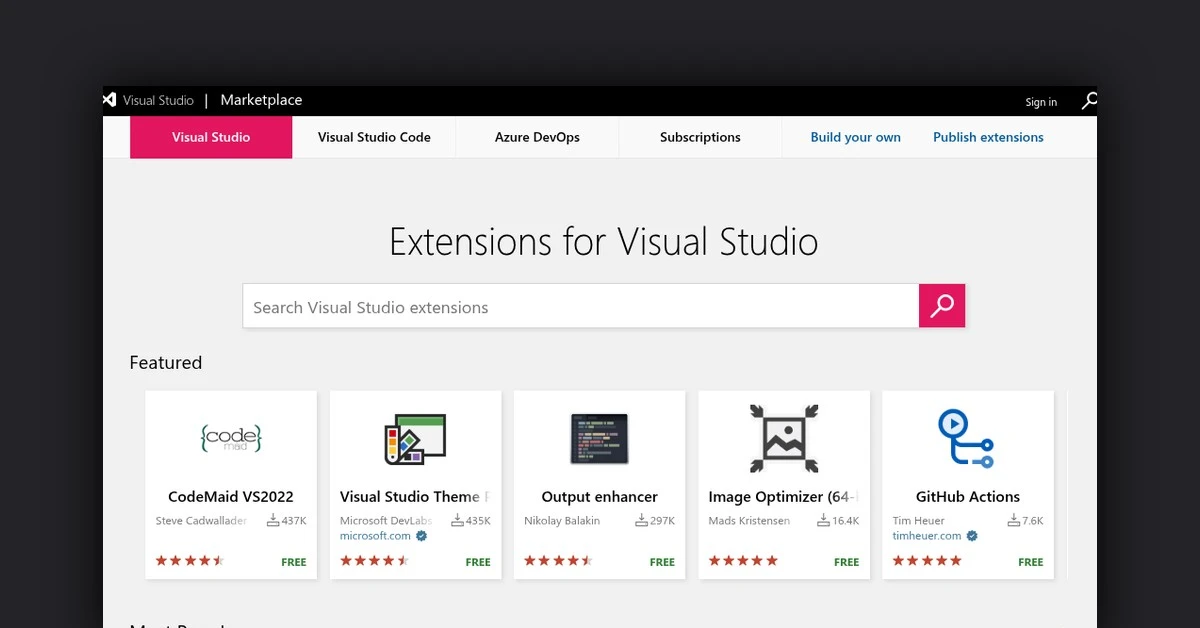Click the Visual Studio extensions search field
1200x628 pixels.
[580, 306]
